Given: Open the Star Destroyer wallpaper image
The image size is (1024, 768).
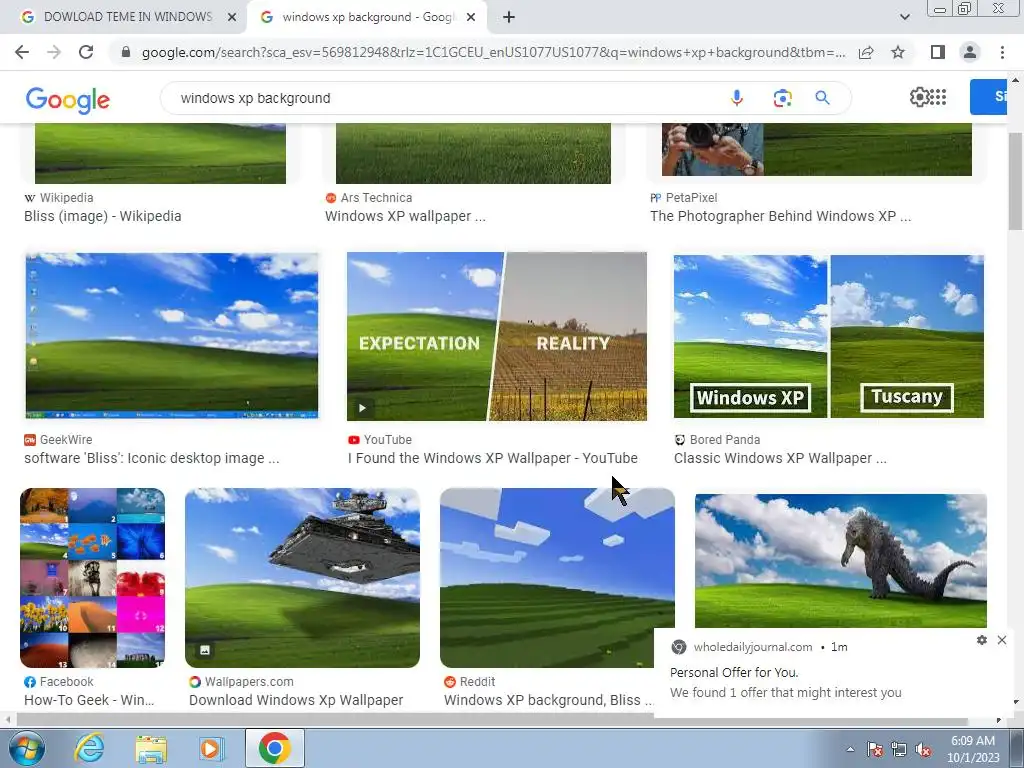Looking at the screenshot, I should coord(302,578).
